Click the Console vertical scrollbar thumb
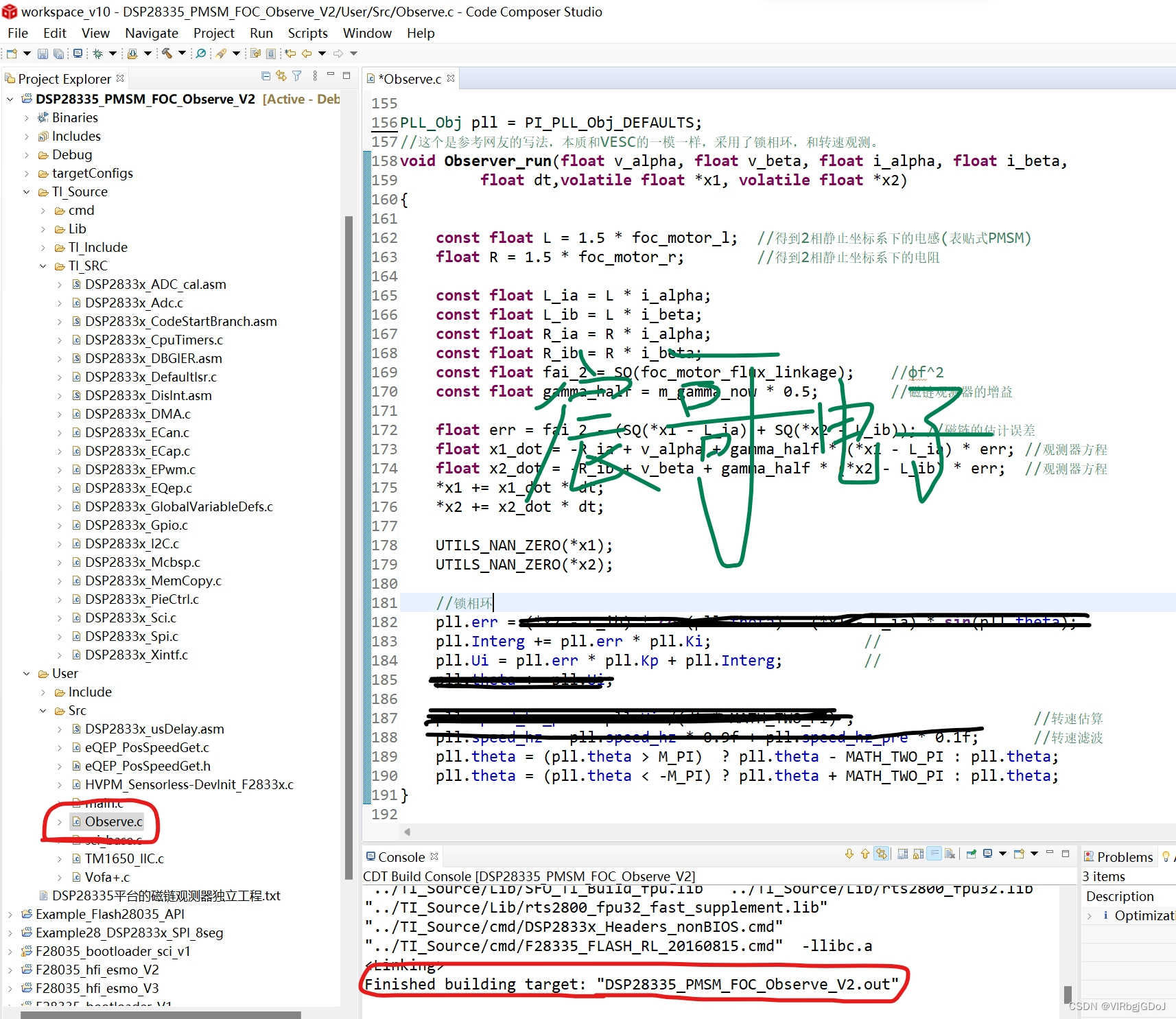Image resolution: width=1176 pixels, height=1019 pixels. (x=1067, y=994)
